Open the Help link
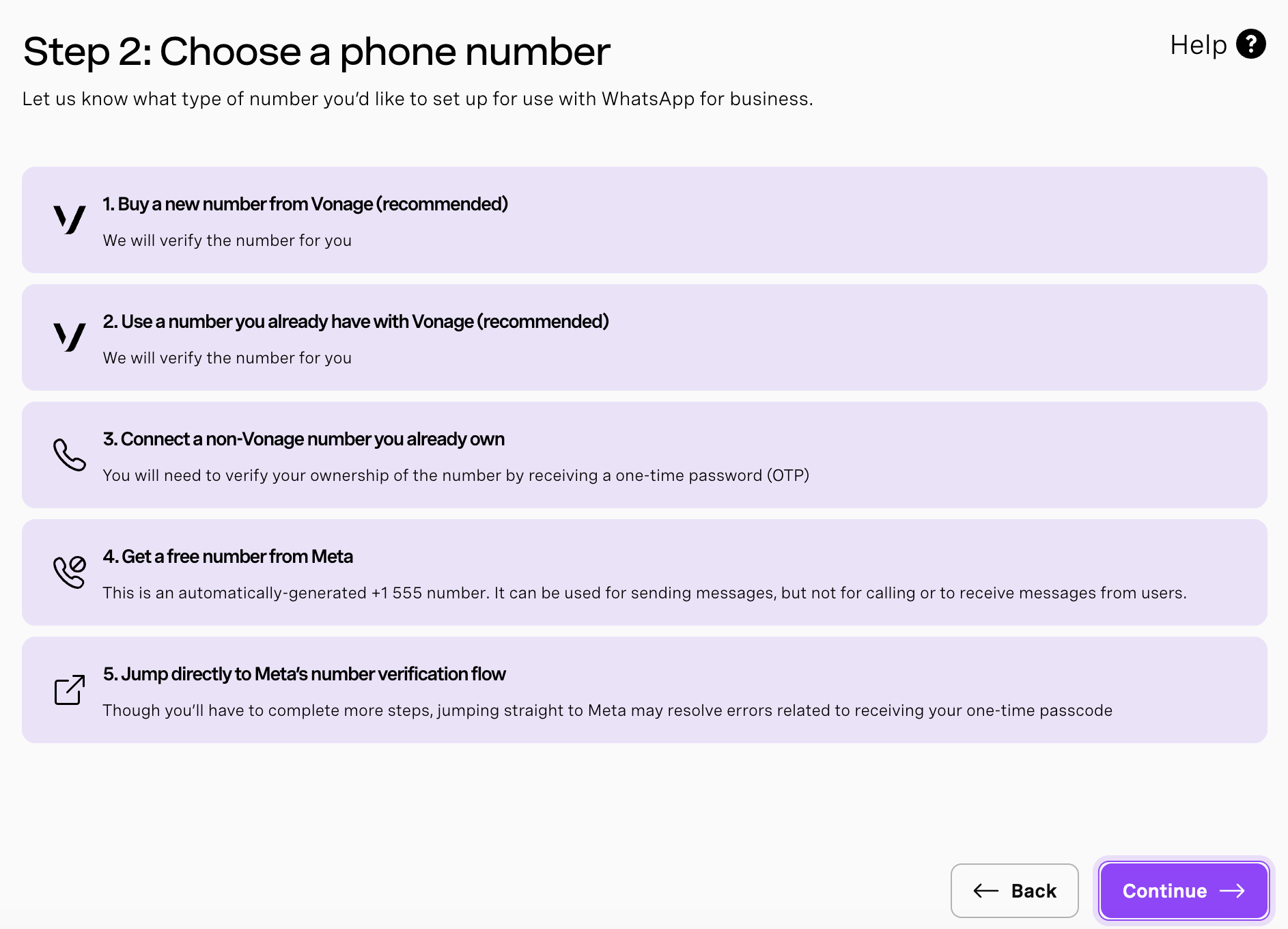The image size is (1288, 929). 1198,45
